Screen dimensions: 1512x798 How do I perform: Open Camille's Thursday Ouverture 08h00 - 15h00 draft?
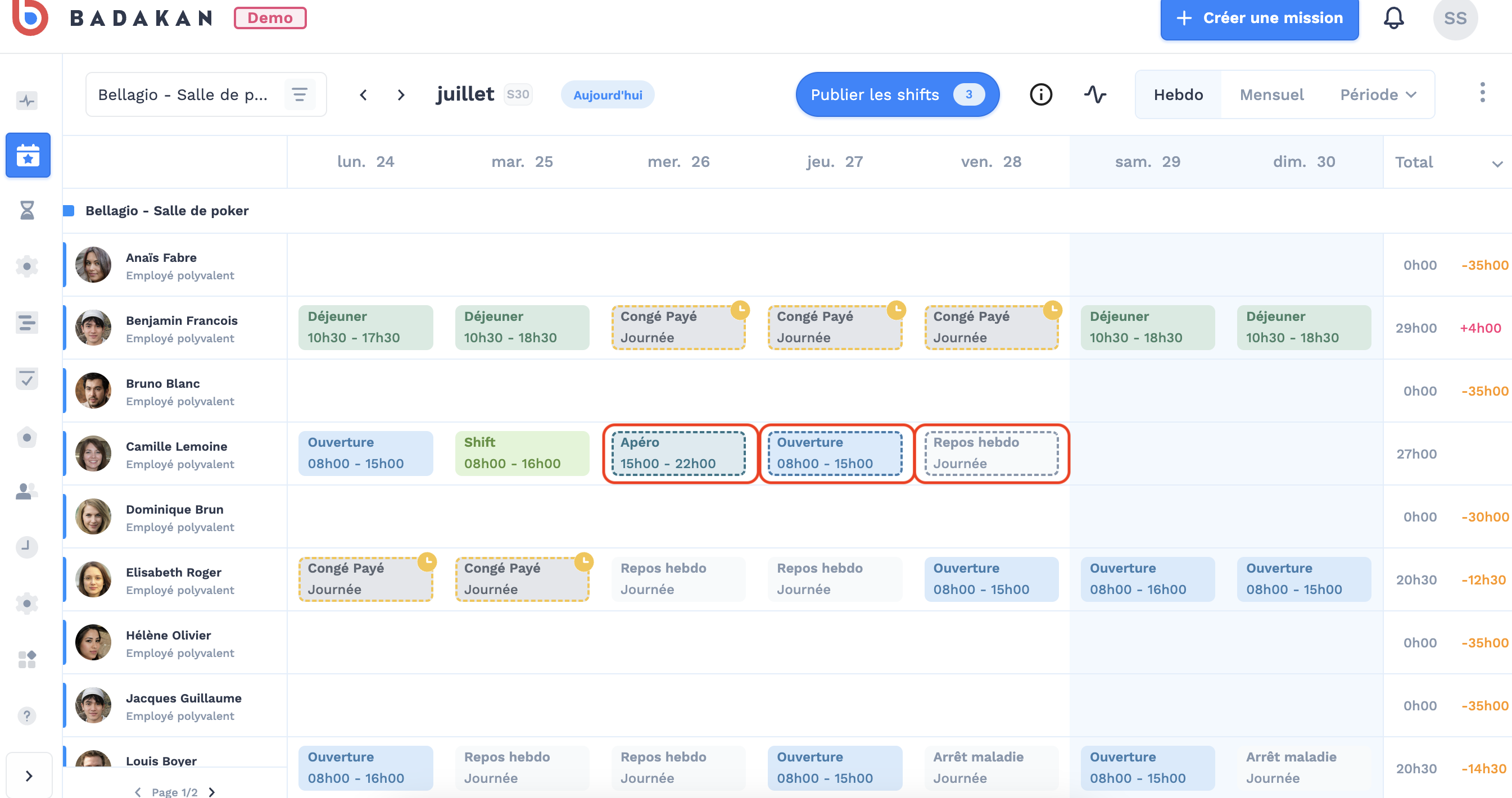pyautogui.click(x=835, y=453)
